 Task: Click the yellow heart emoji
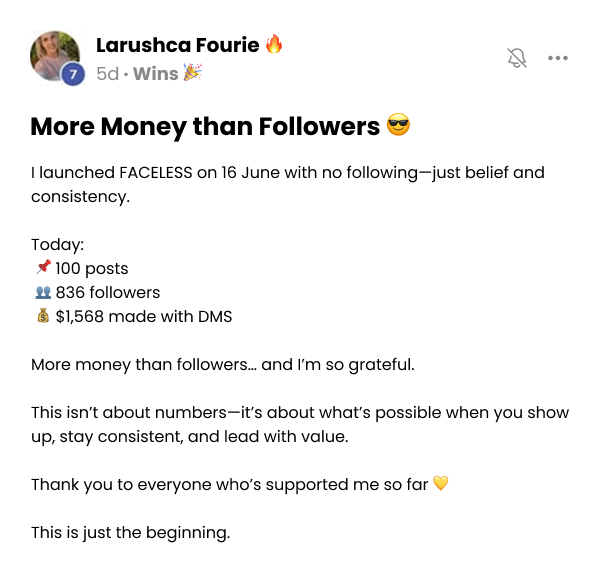tap(441, 484)
